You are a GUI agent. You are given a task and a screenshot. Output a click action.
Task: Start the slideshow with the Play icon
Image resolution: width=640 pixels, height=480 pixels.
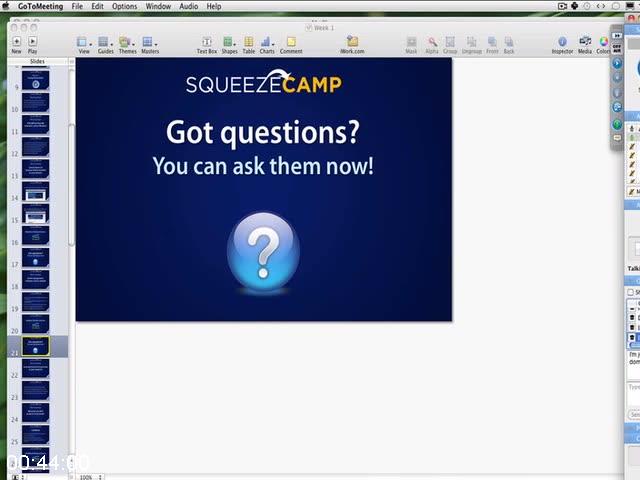pyautogui.click(x=33, y=41)
